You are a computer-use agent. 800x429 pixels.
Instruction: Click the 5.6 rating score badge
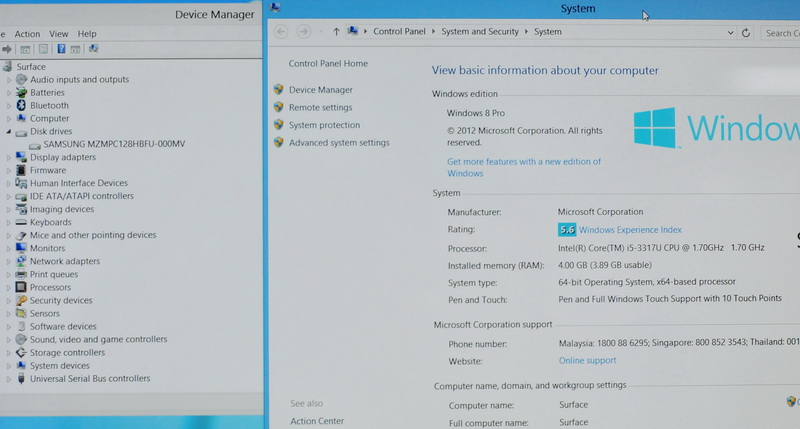(x=567, y=230)
